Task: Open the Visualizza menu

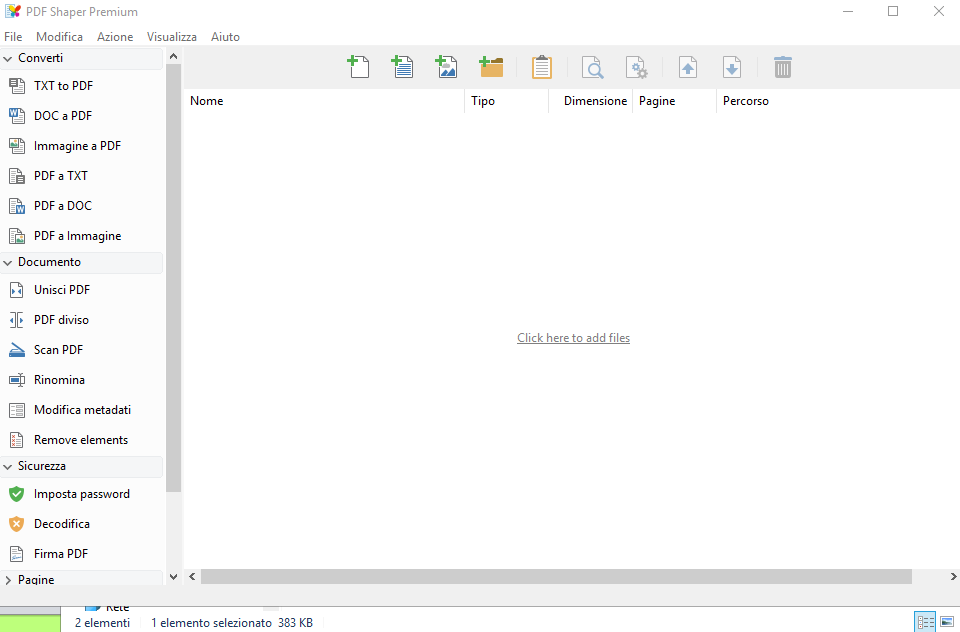Action: 172,37
